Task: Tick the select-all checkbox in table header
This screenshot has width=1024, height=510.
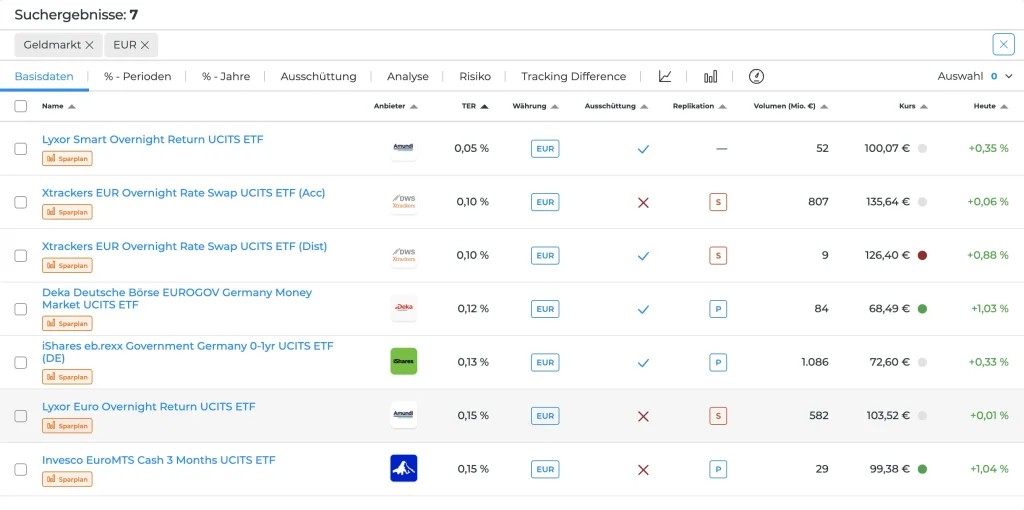Action: (x=21, y=106)
